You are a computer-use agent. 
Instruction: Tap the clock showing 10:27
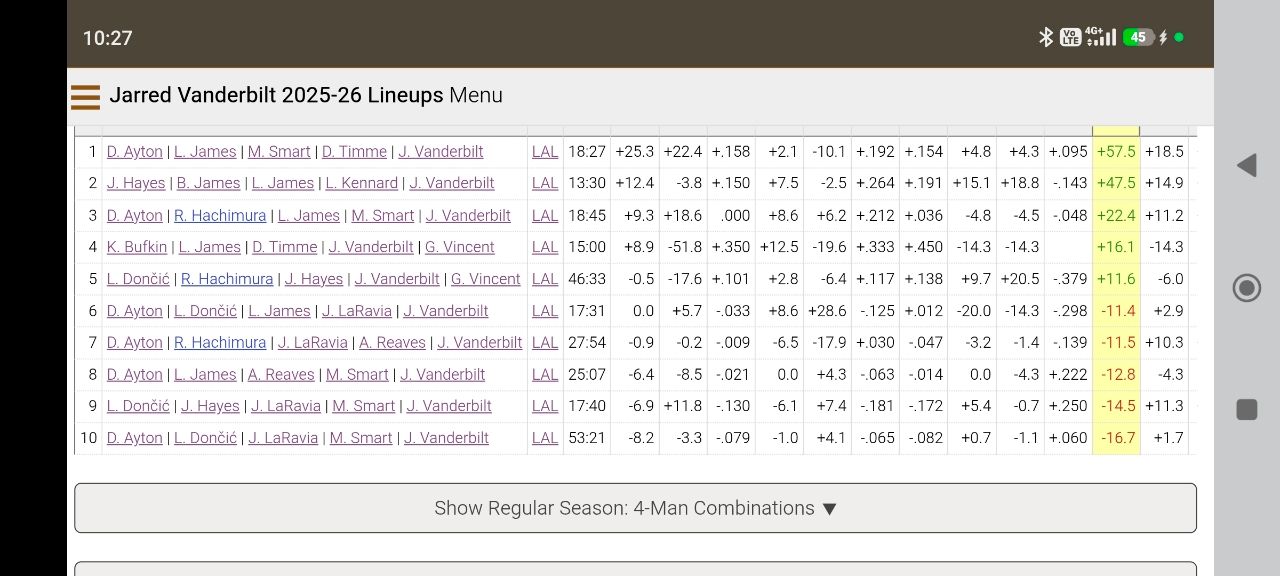(107, 38)
